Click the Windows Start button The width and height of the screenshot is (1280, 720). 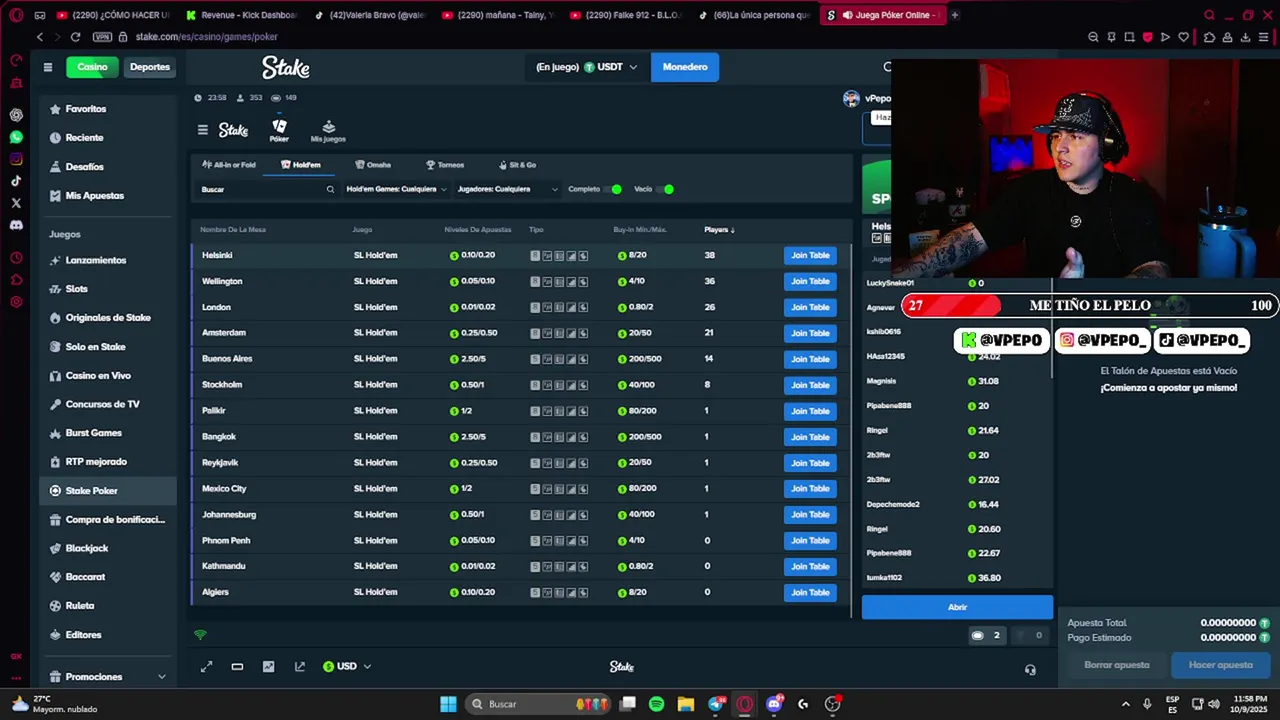[x=448, y=704]
